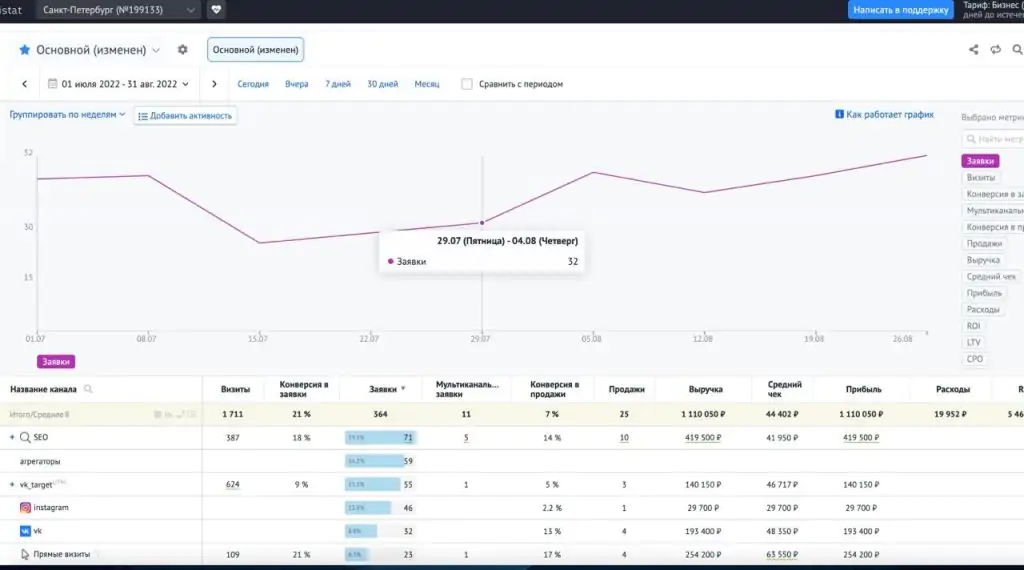
Task: Click the SEO magnifier channel icon
Action: click(25, 437)
